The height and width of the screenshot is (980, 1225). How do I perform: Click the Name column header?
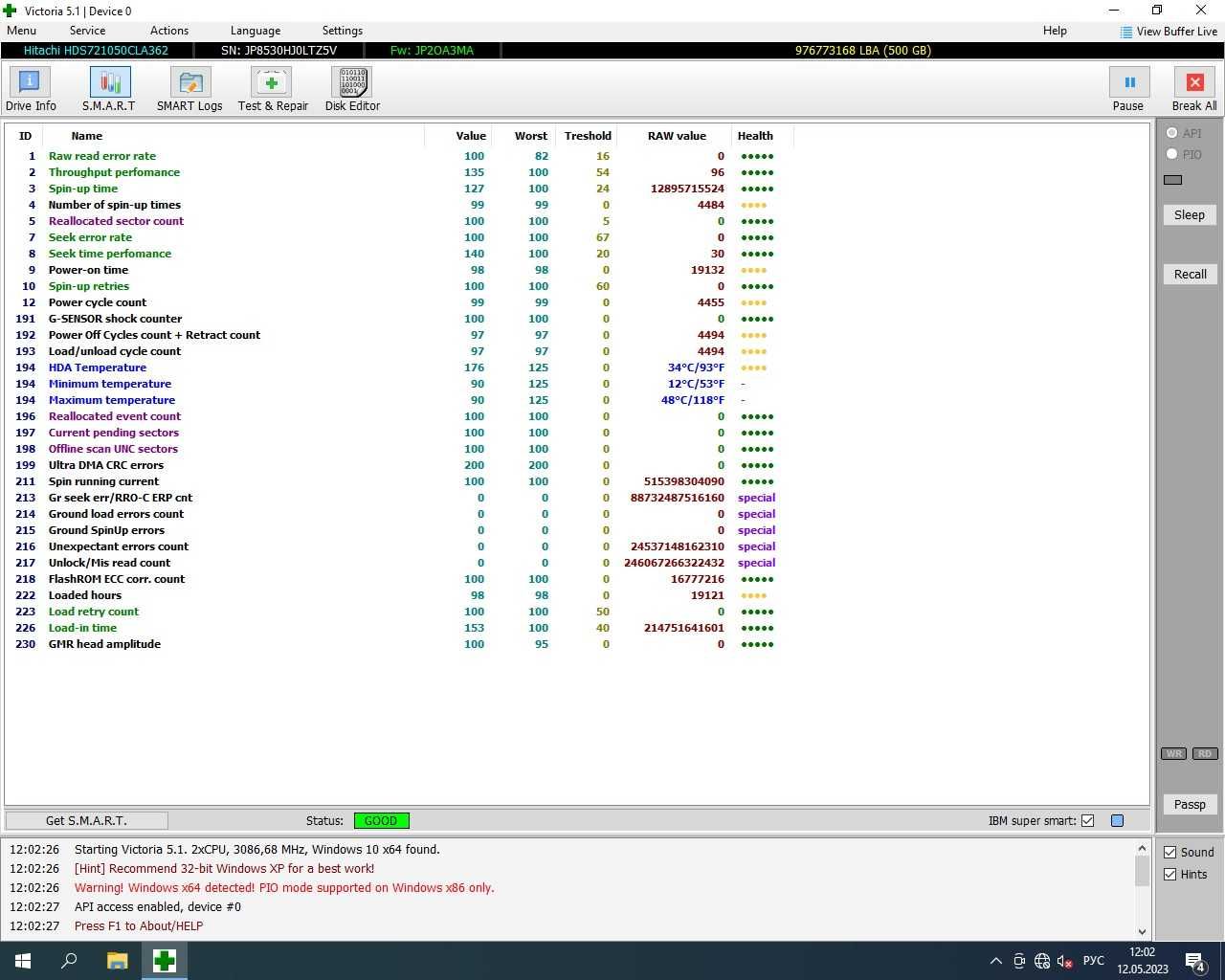pyautogui.click(x=86, y=136)
